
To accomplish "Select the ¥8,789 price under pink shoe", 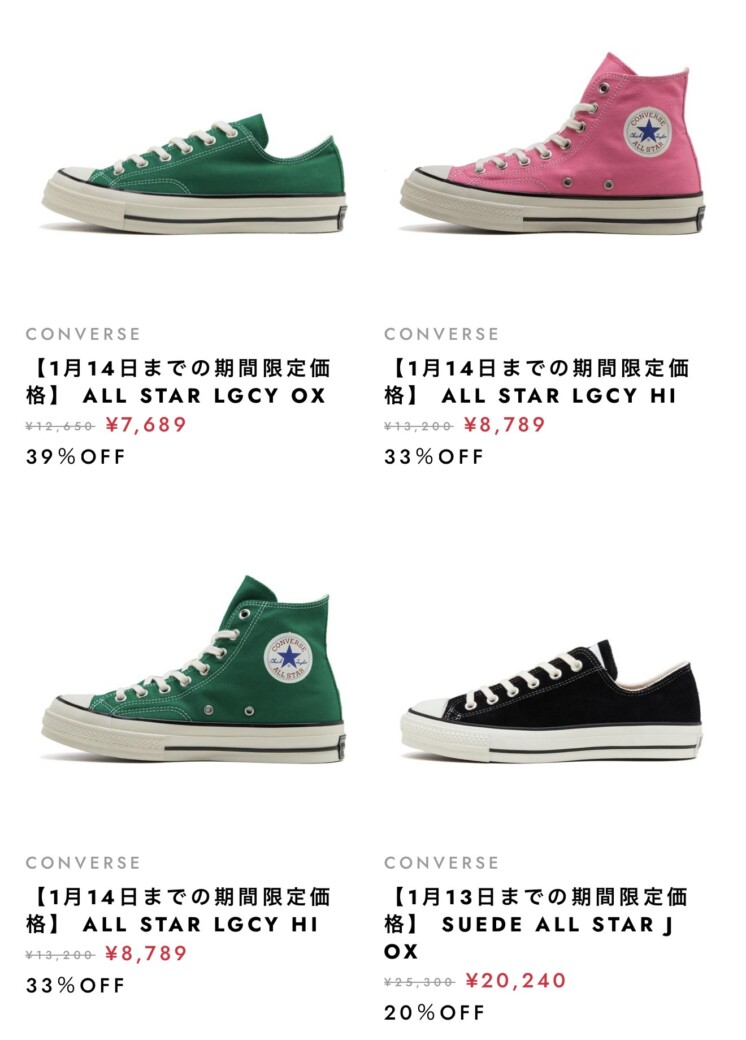I will 505,424.
